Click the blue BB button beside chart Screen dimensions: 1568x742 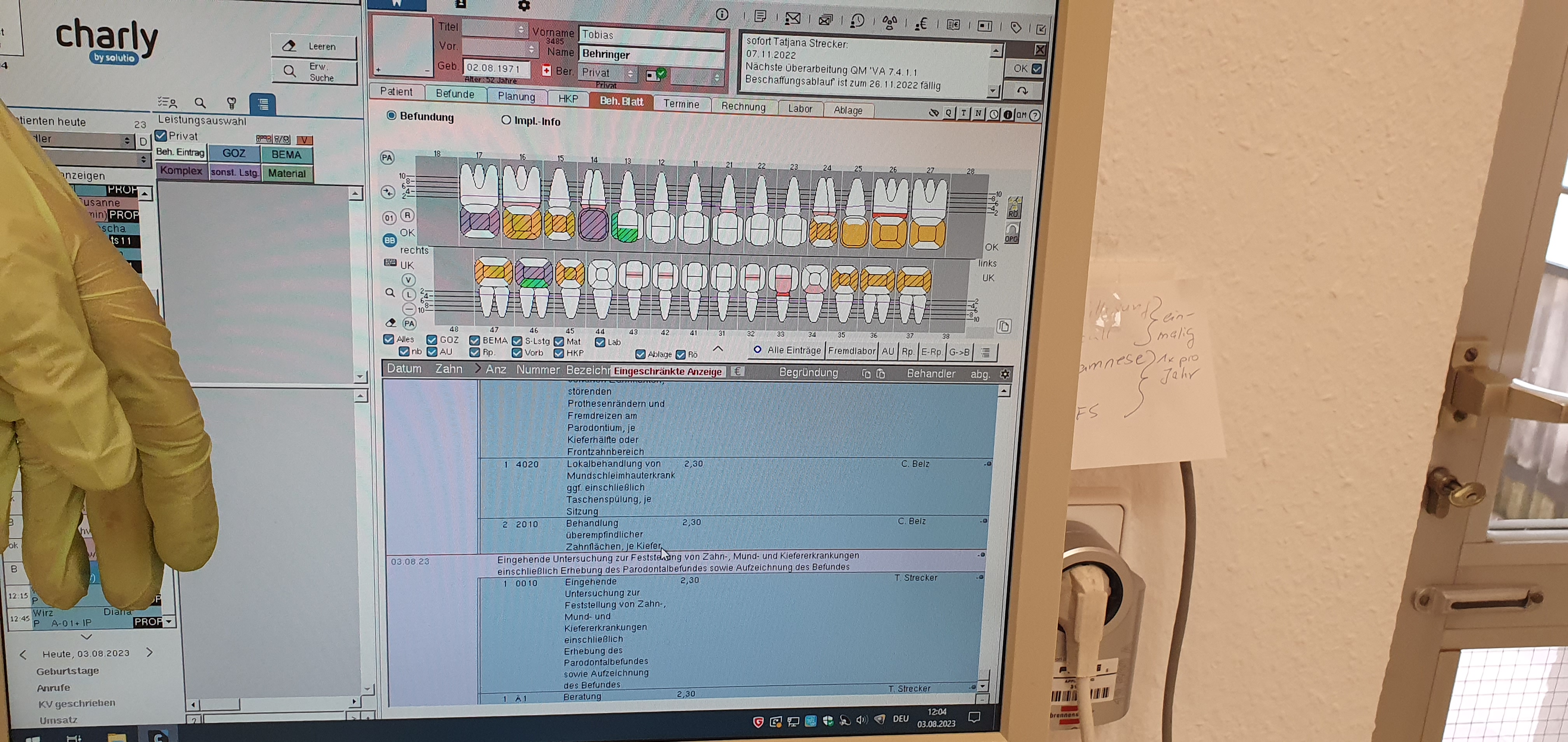[390, 240]
